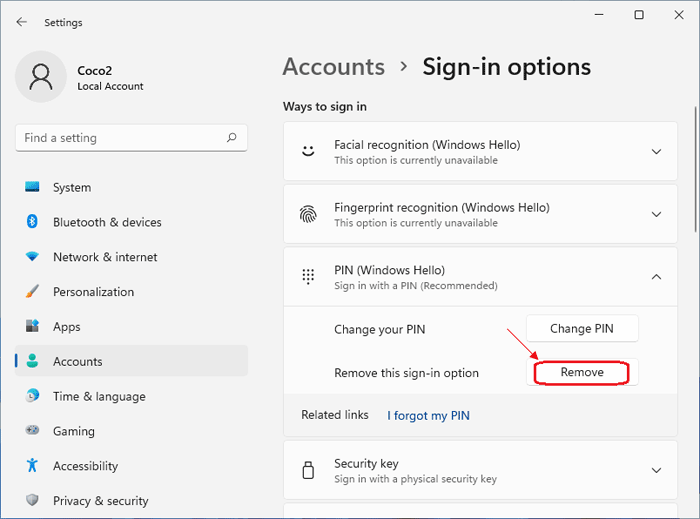700x519 pixels.
Task: Expand Facial recognition chevron
Action: click(x=656, y=152)
